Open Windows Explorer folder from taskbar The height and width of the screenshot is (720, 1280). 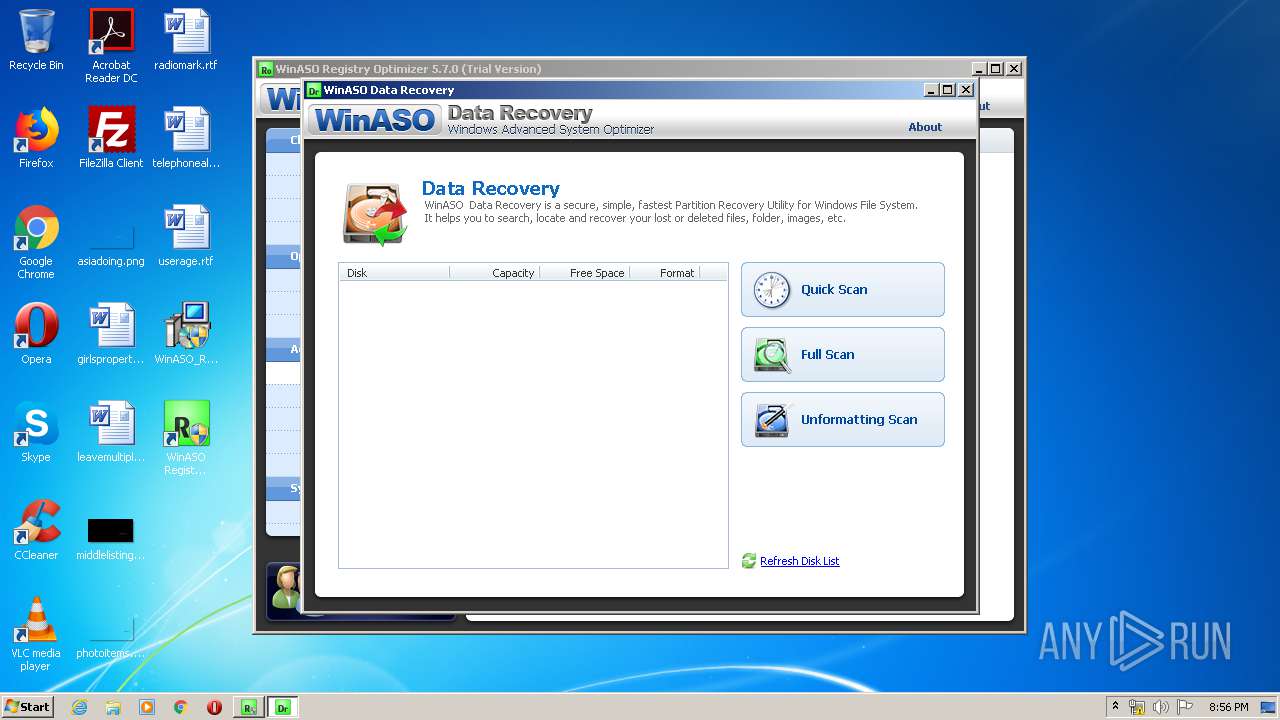[113, 707]
